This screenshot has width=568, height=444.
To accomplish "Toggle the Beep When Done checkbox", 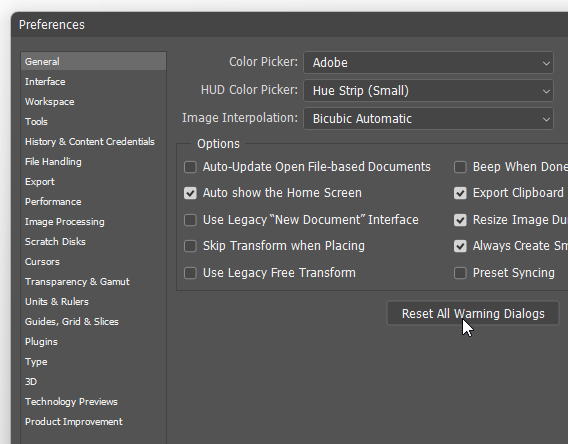I will [460, 167].
